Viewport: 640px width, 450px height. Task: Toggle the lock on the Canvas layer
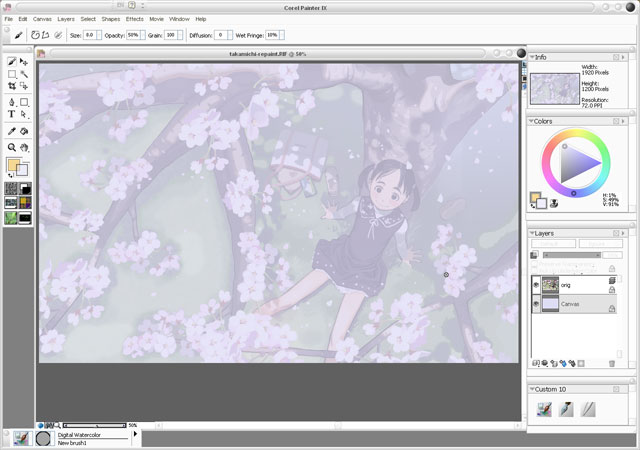click(612, 309)
